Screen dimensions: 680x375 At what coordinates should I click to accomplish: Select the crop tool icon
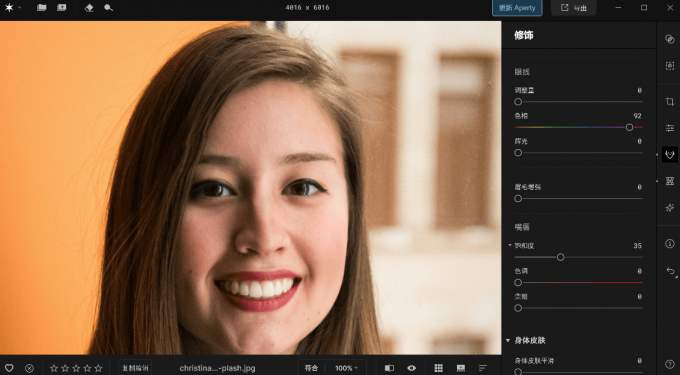tap(670, 101)
